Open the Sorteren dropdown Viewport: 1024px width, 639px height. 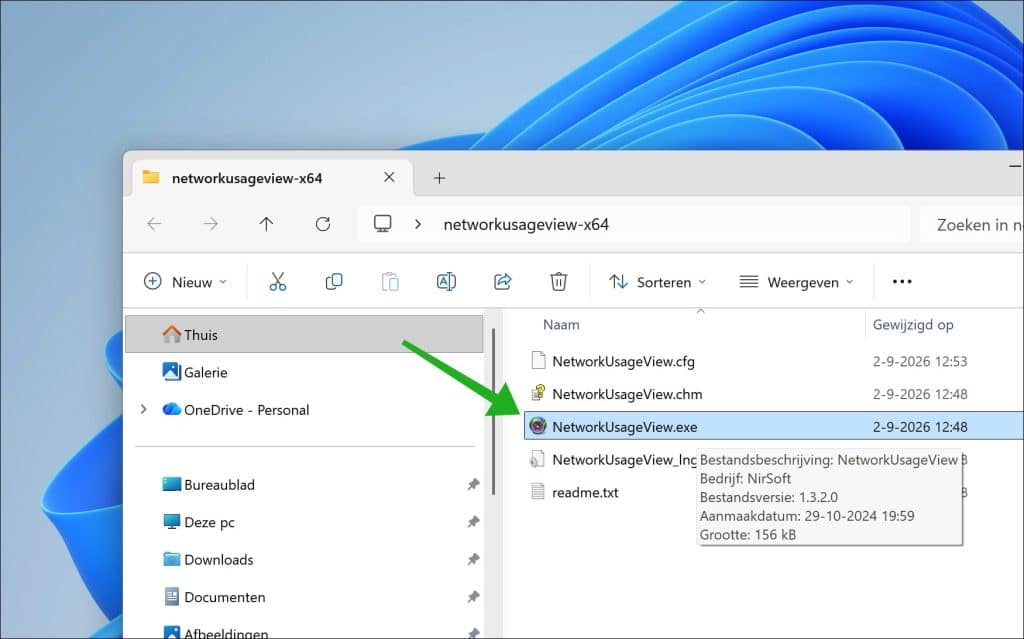coord(657,282)
